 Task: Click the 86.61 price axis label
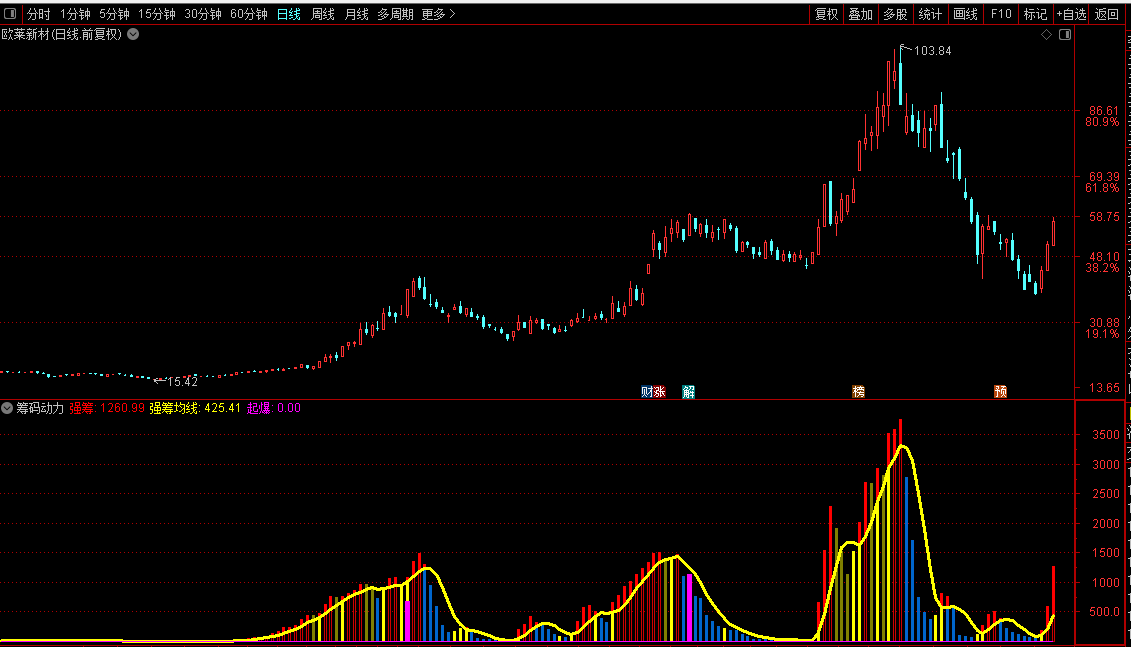tap(1104, 111)
